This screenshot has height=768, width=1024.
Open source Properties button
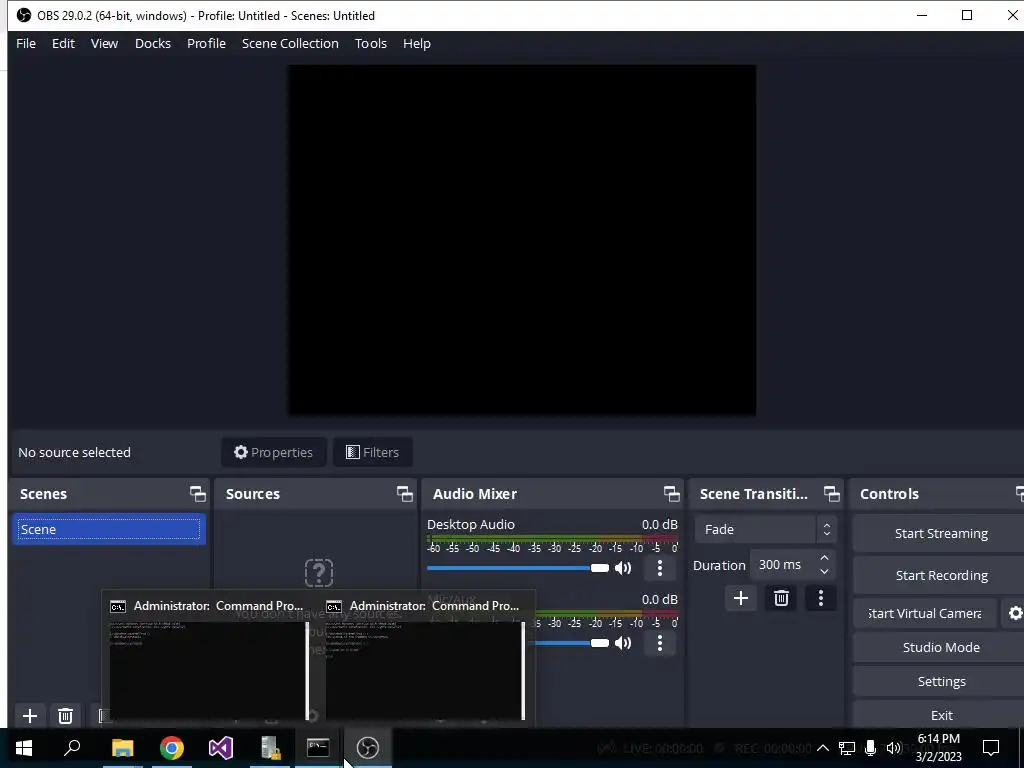tap(274, 452)
